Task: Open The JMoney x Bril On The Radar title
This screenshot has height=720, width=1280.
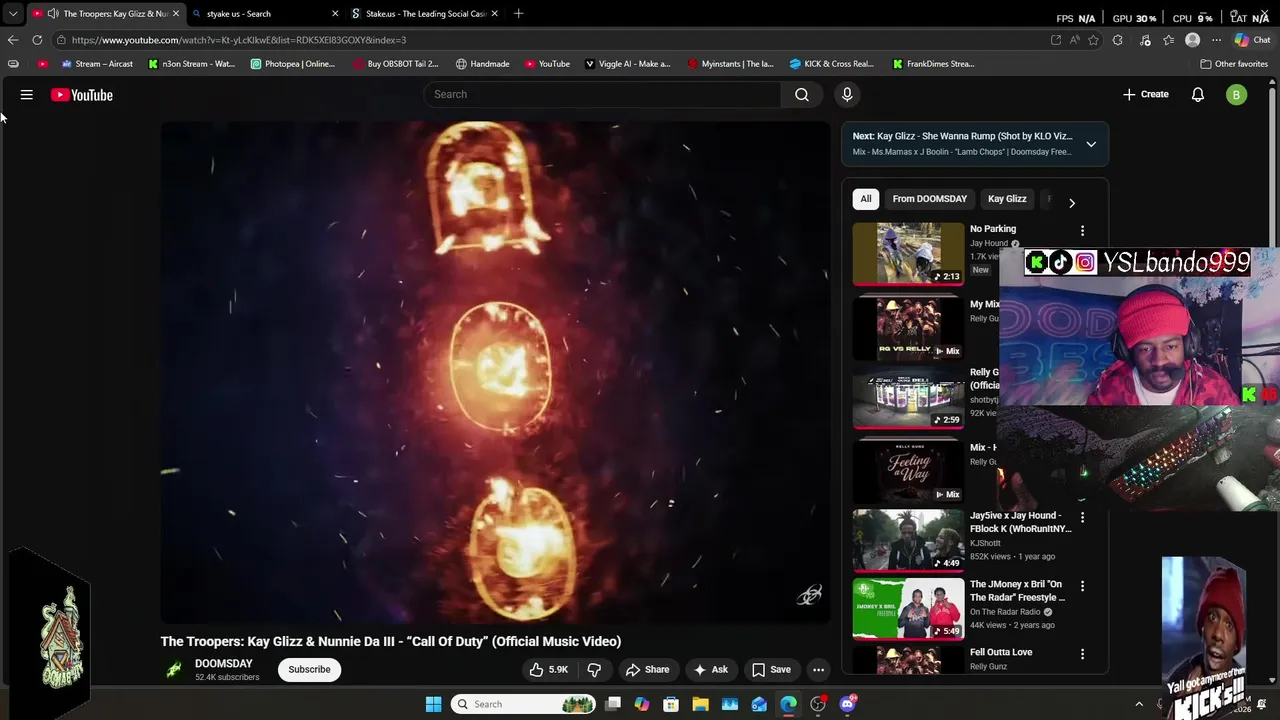Action: 1017,591
